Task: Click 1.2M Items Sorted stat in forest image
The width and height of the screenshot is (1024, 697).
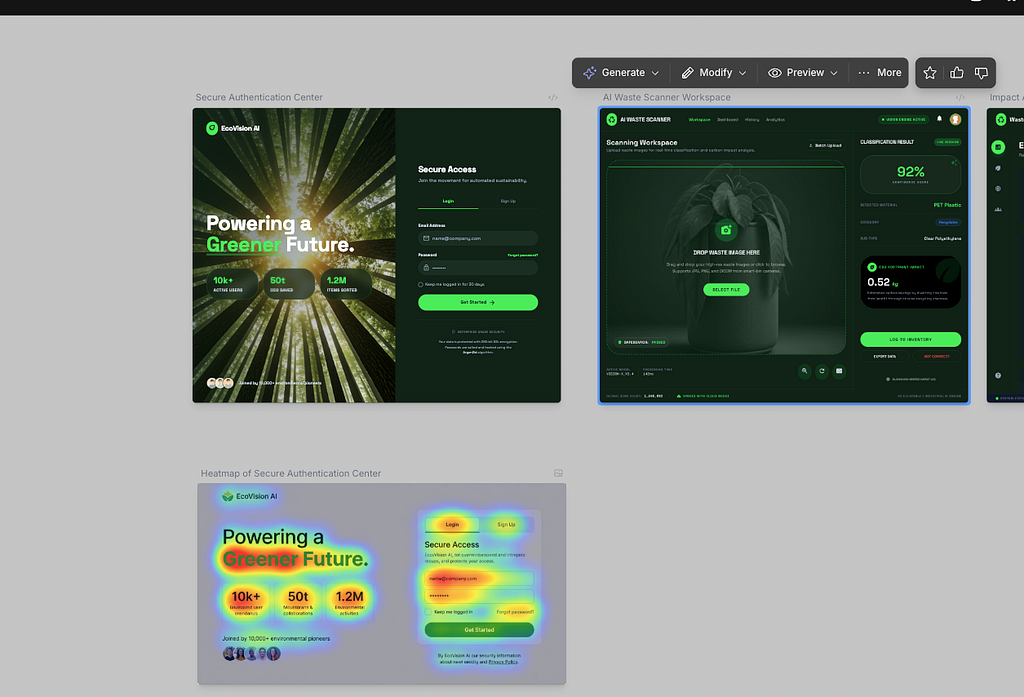Action: tap(346, 284)
